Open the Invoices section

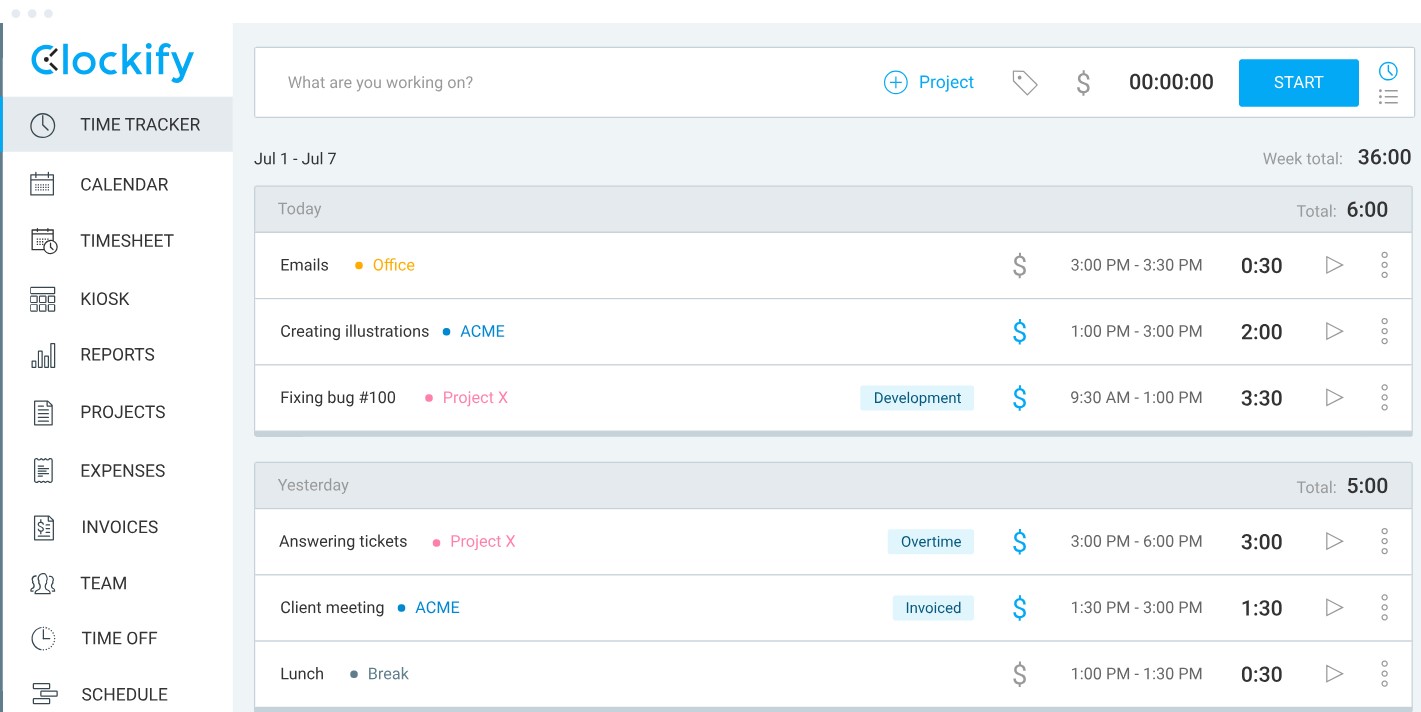point(118,527)
